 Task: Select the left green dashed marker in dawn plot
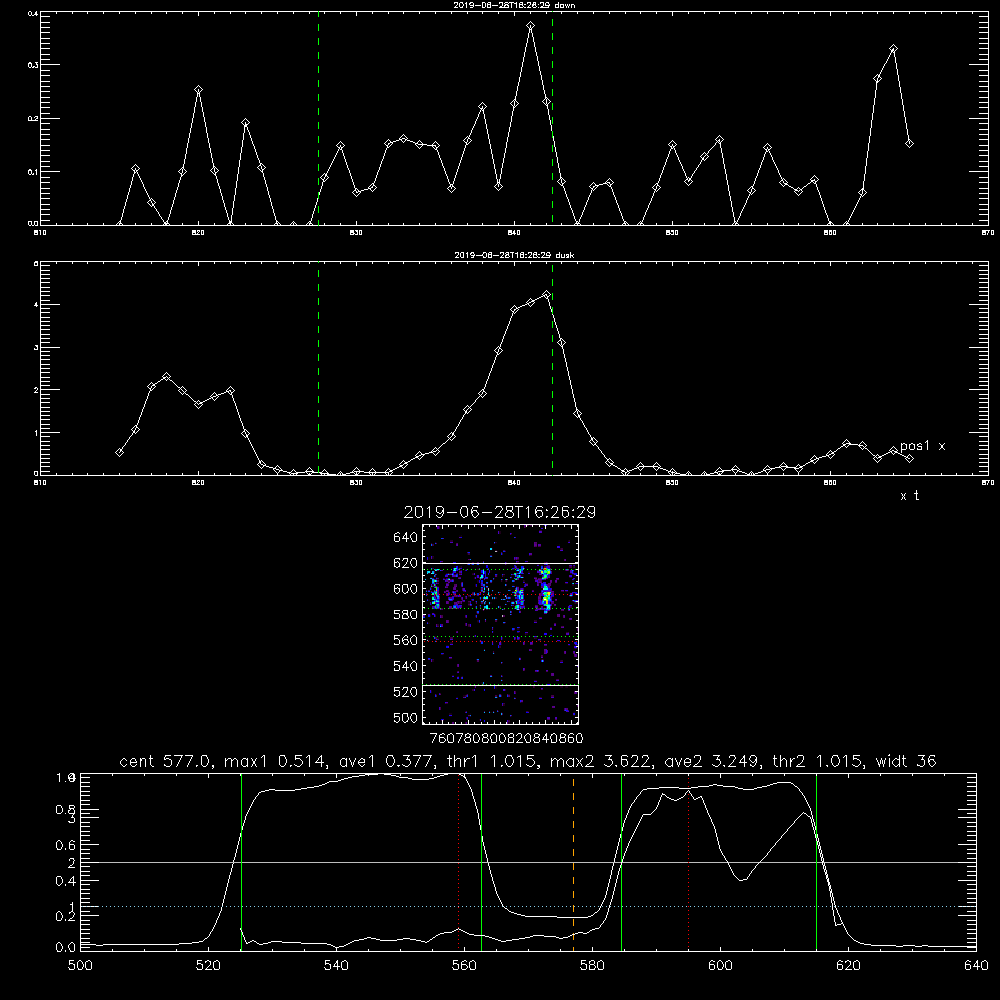point(318,118)
